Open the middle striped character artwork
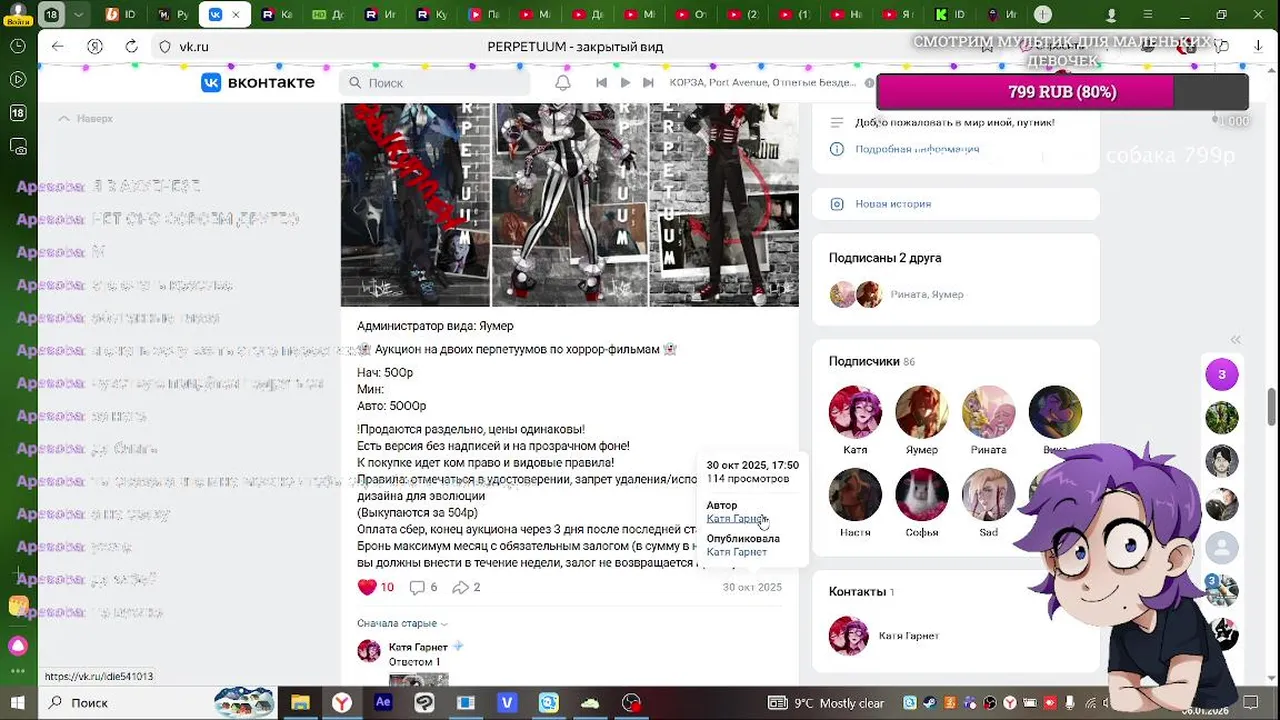This screenshot has width=1280, height=720. click(x=570, y=205)
